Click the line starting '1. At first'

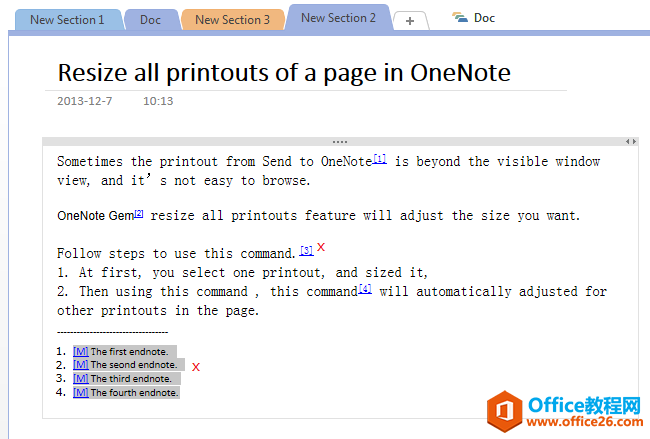click(x=243, y=272)
